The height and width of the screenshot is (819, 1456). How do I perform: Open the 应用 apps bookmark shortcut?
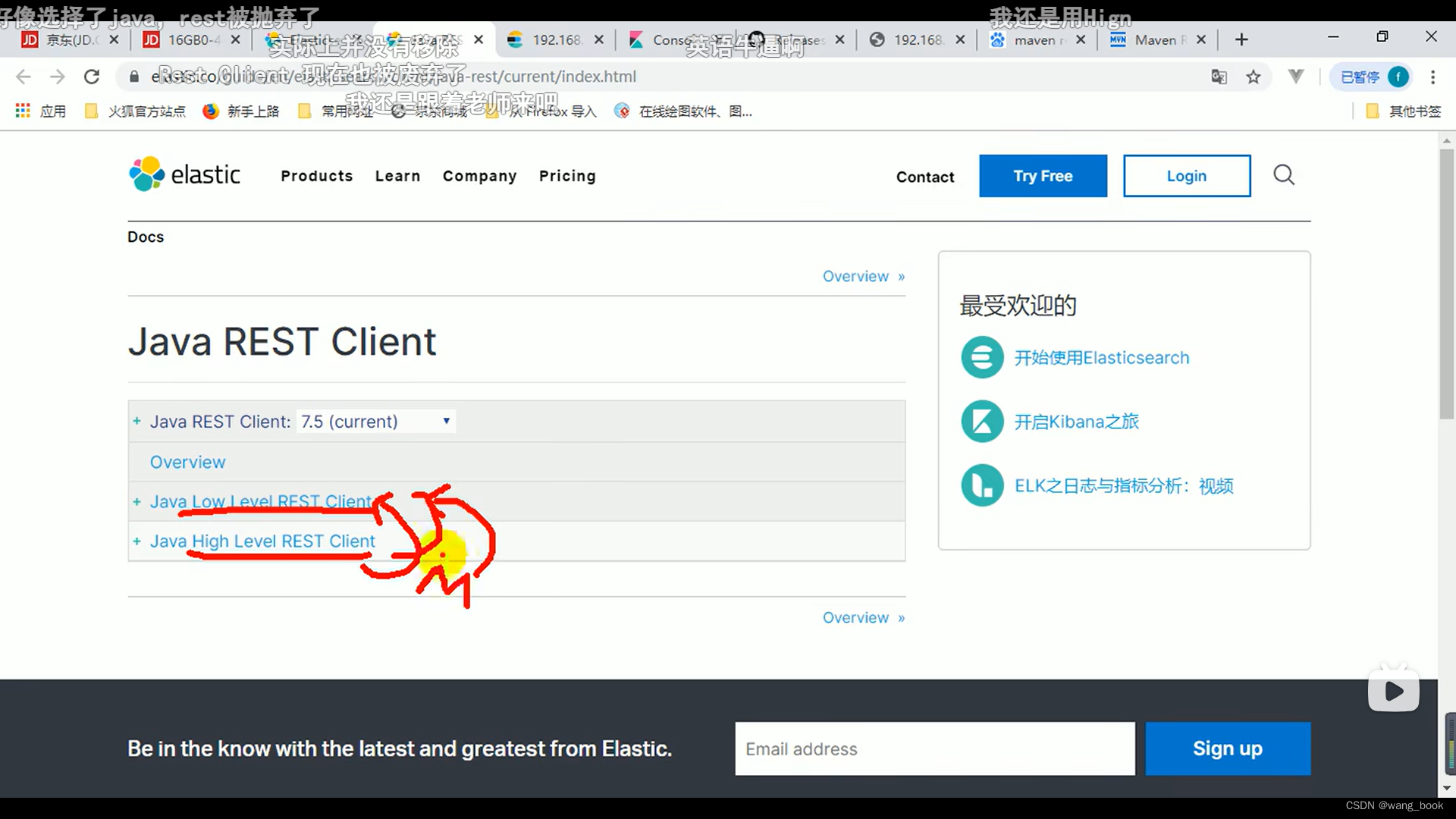click(x=41, y=111)
